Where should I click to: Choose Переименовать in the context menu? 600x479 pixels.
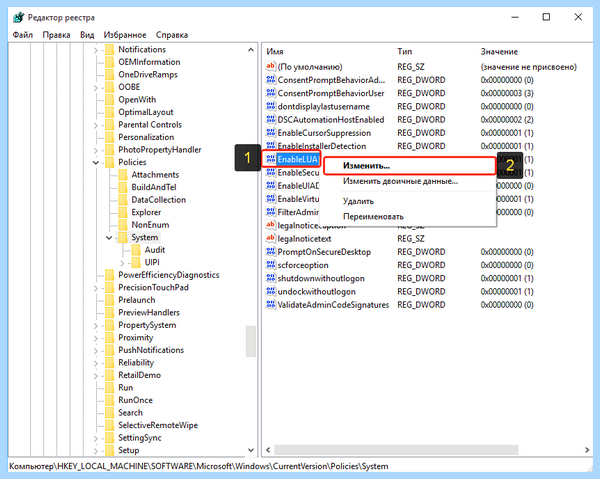pyautogui.click(x=408, y=217)
